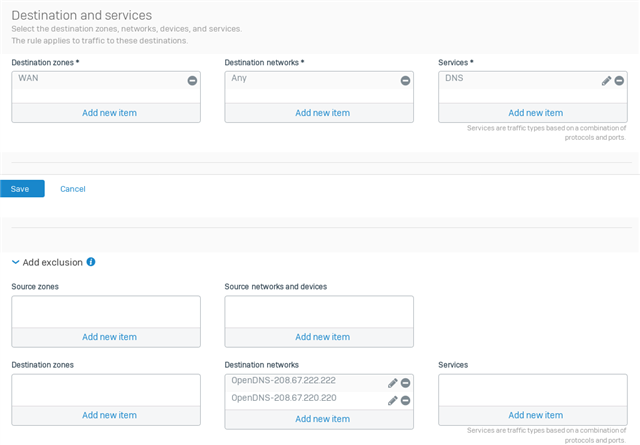Viewport: 640px width, 445px height.
Task: Collapse the Add exclusion section
Action: pos(16,262)
